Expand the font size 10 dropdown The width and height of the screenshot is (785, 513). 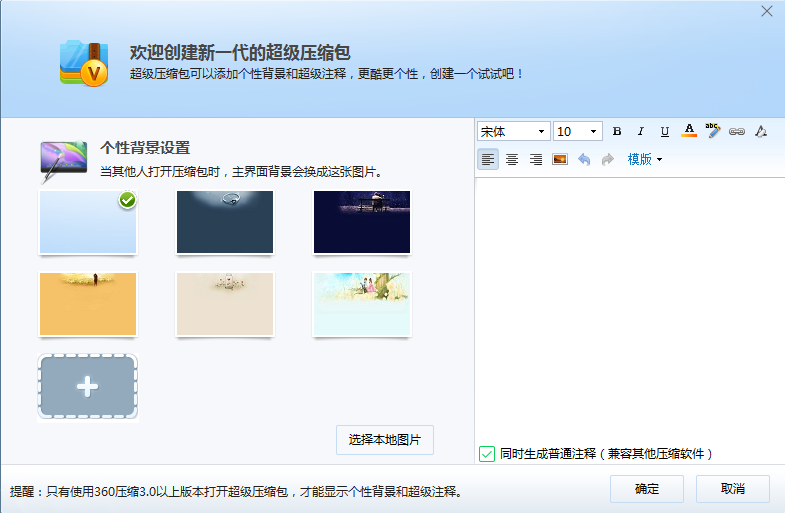click(x=578, y=132)
